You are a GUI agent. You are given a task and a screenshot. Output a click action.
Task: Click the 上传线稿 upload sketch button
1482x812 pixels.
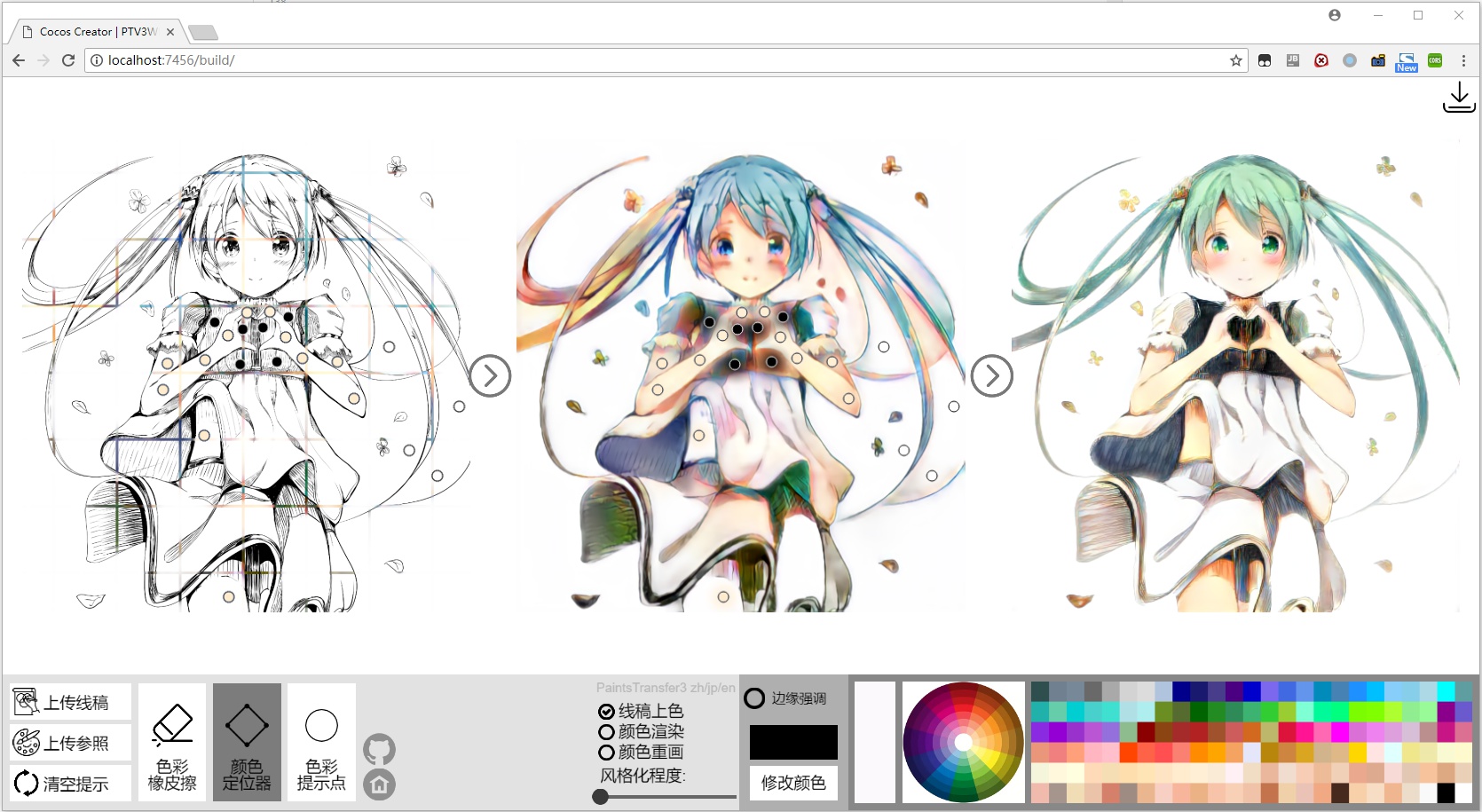[70, 702]
